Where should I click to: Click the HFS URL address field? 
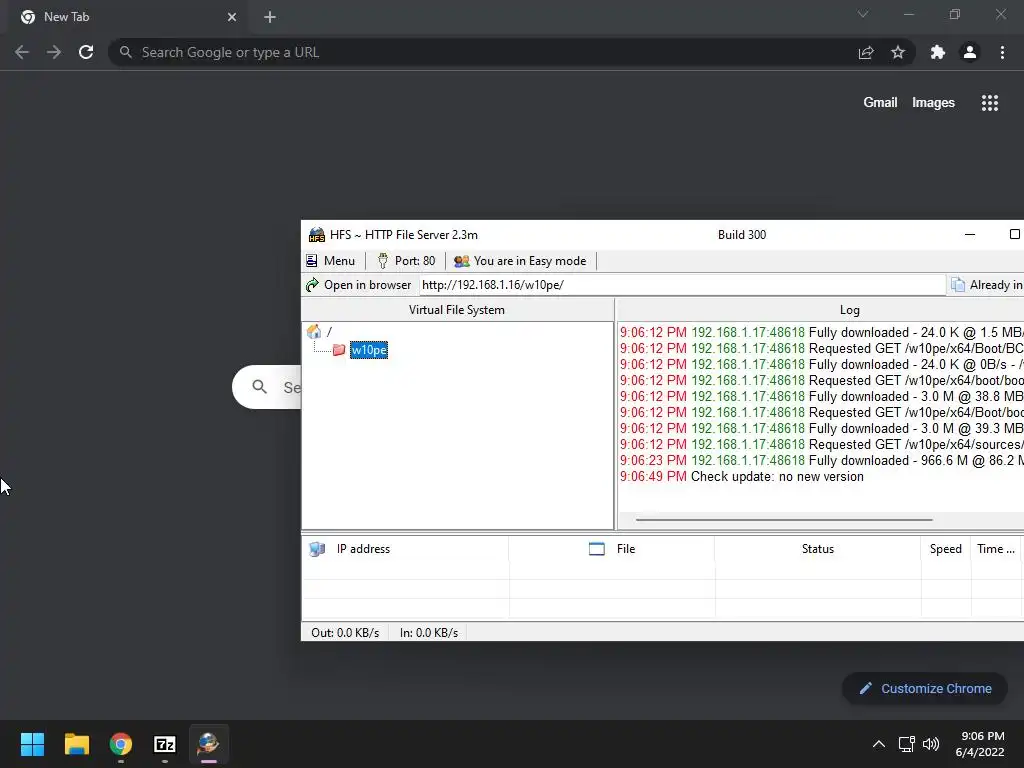pyautogui.click(x=682, y=285)
